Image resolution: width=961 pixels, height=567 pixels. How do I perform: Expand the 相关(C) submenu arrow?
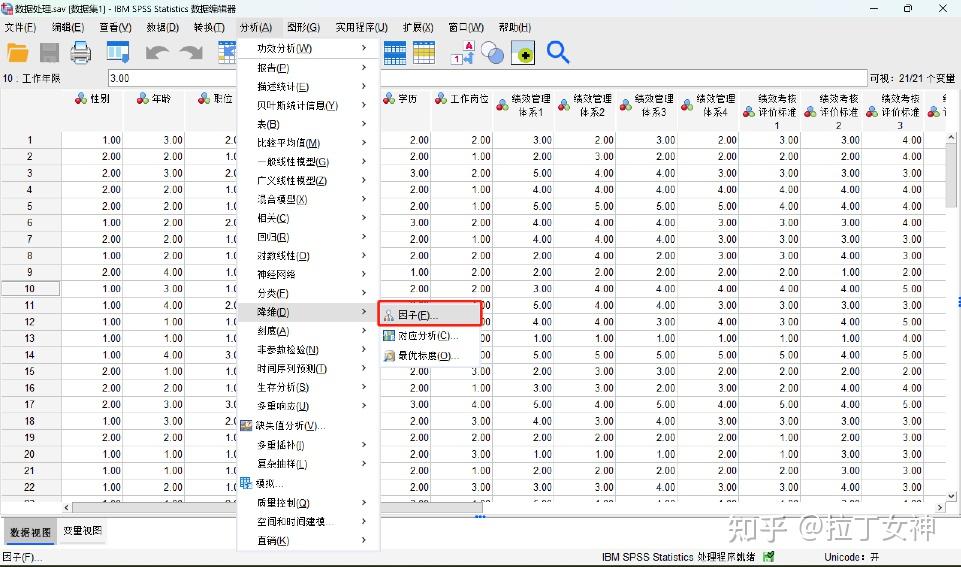(364, 218)
